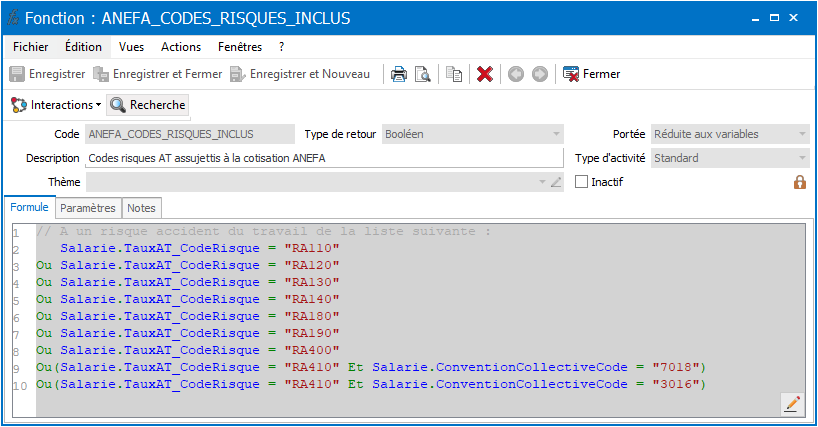Click the Thème edit pencil icon
818x427 pixels.
[x=556, y=182]
